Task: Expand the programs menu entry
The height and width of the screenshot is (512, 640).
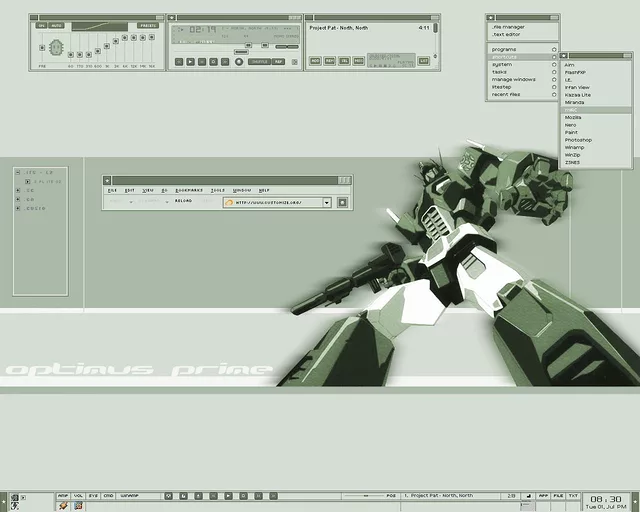Action: (x=522, y=49)
